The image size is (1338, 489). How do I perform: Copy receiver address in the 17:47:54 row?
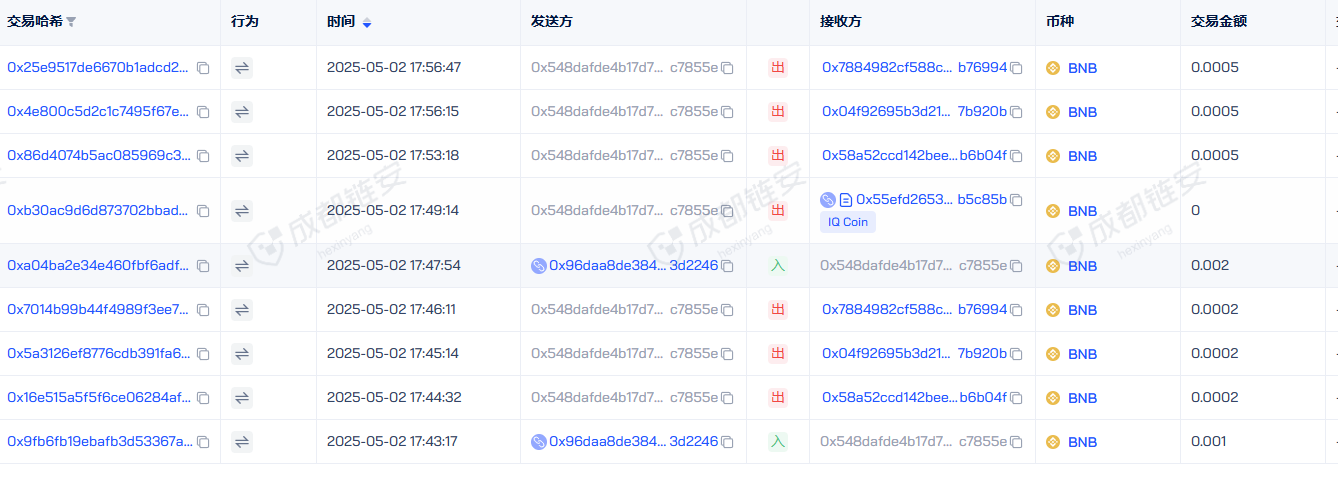1016,266
